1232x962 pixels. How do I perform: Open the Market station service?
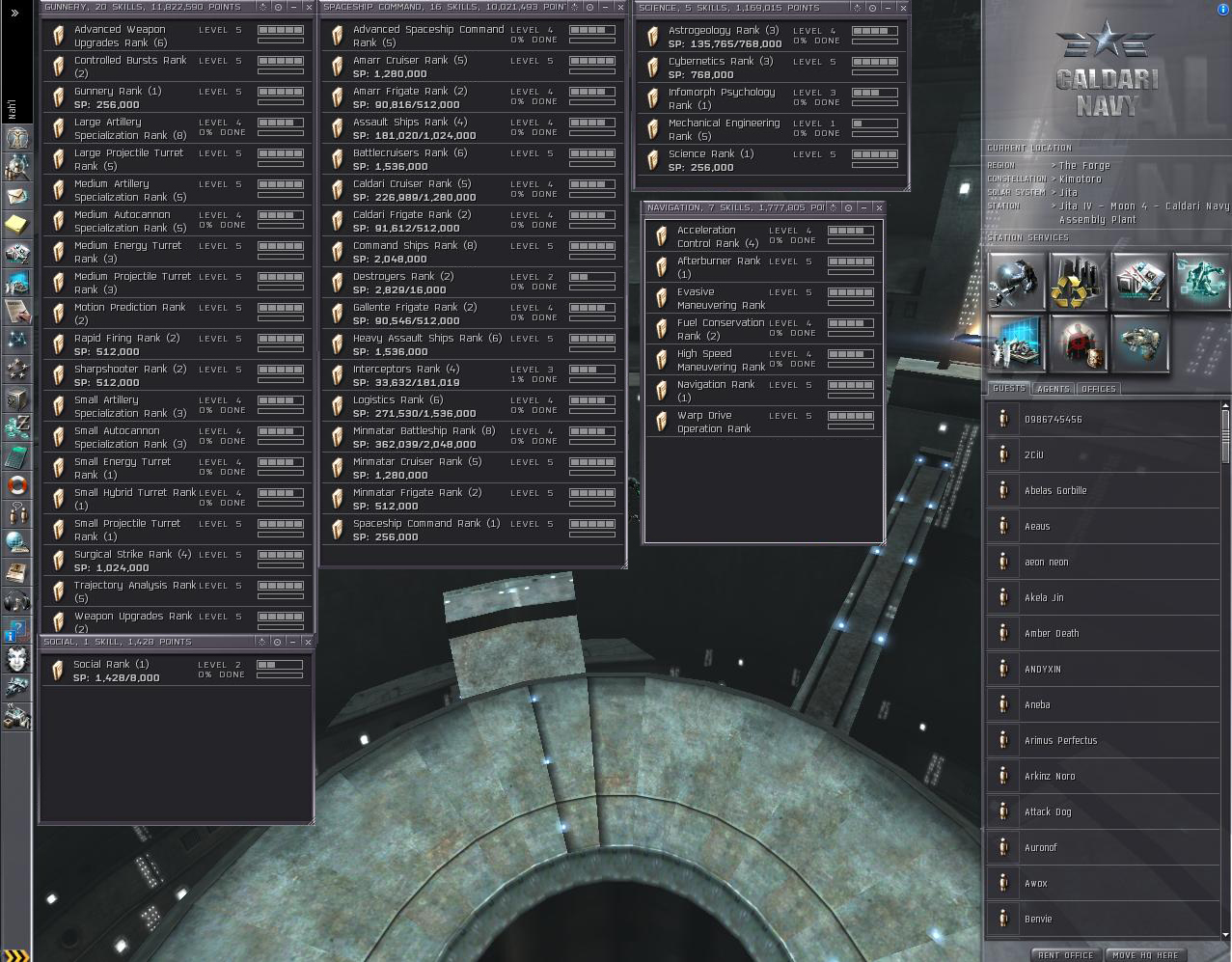[x=1139, y=281]
